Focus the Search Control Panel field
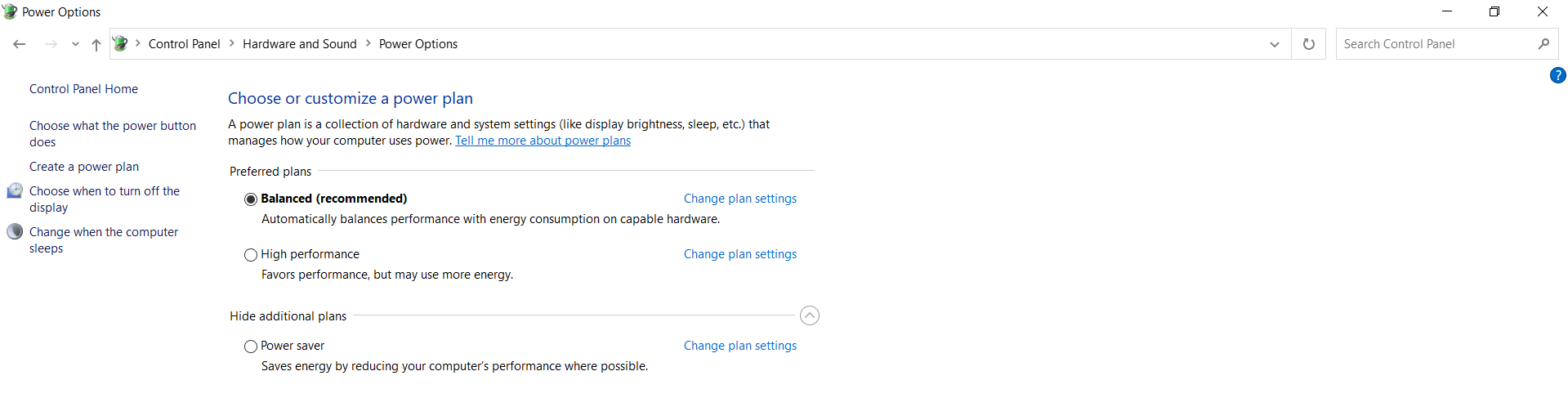1568x407 pixels. (x=1436, y=44)
